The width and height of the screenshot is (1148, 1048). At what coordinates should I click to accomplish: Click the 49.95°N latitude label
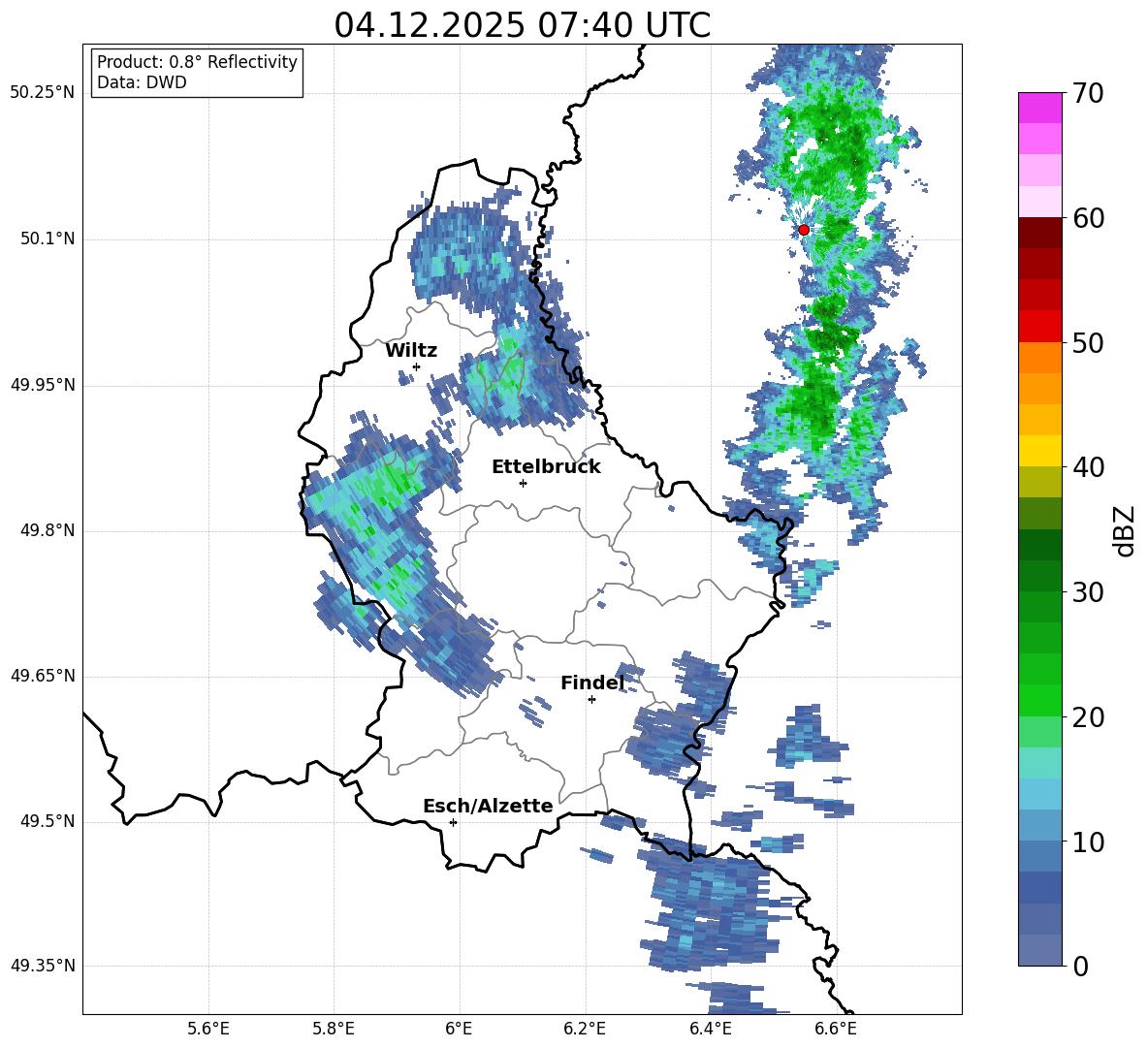43,385
